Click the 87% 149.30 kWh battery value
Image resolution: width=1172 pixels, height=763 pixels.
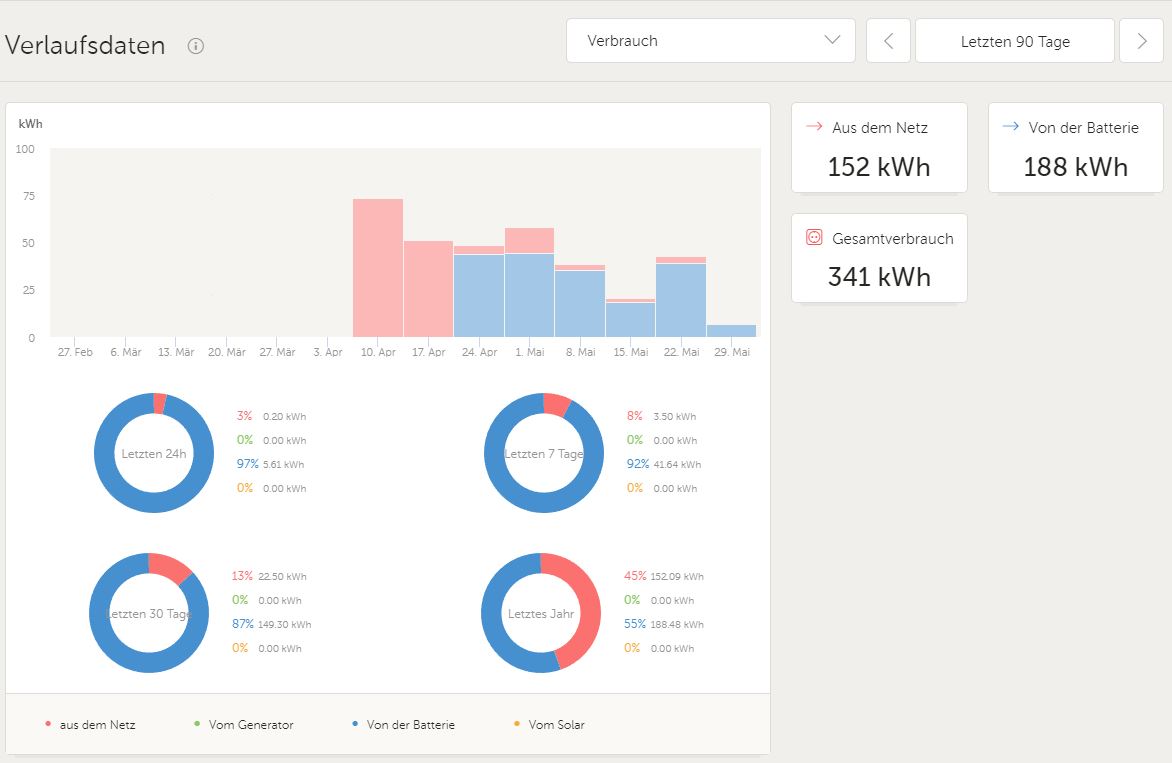pyautogui.click(x=271, y=624)
